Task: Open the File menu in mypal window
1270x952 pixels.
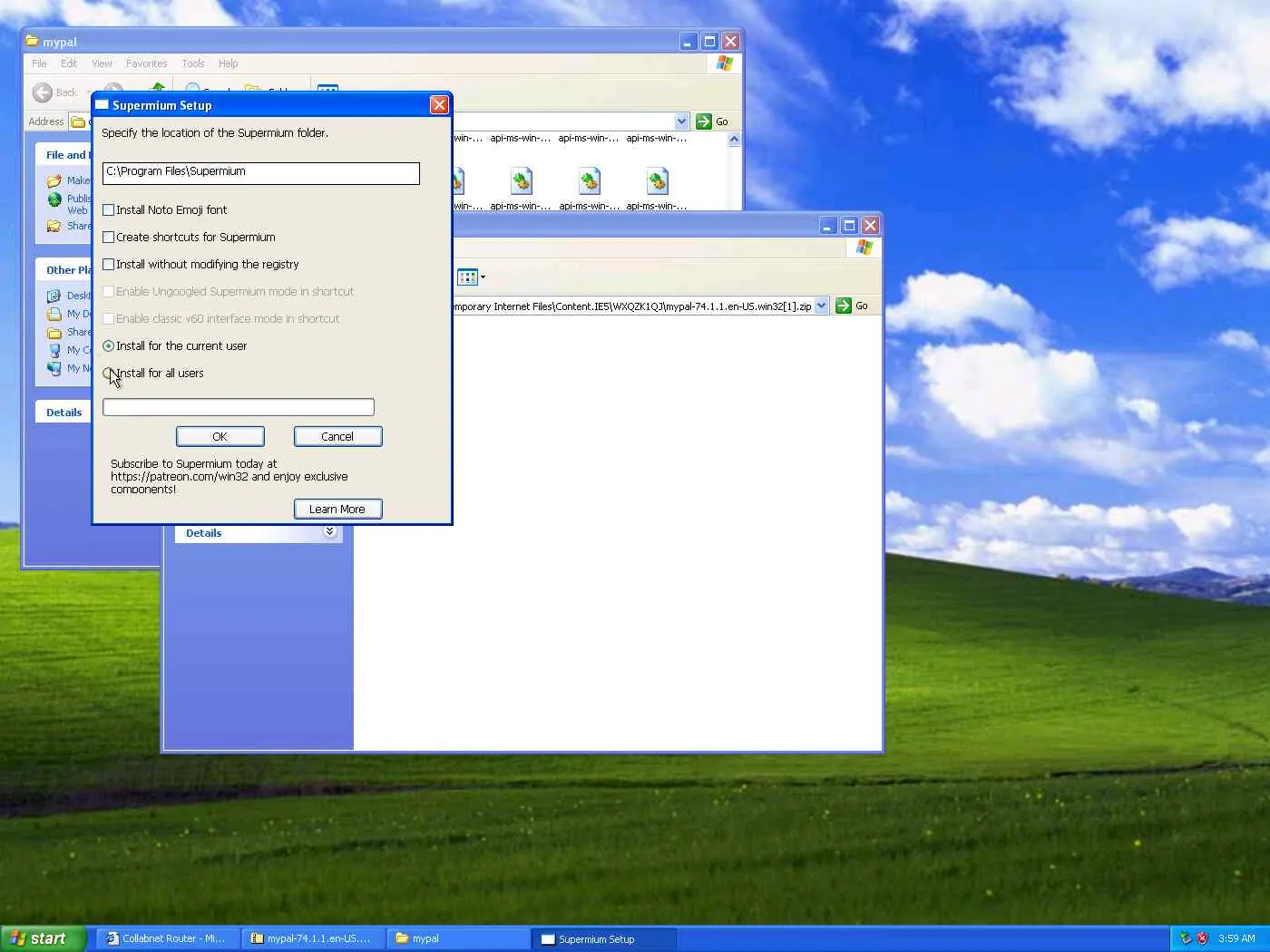Action: coord(39,63)
